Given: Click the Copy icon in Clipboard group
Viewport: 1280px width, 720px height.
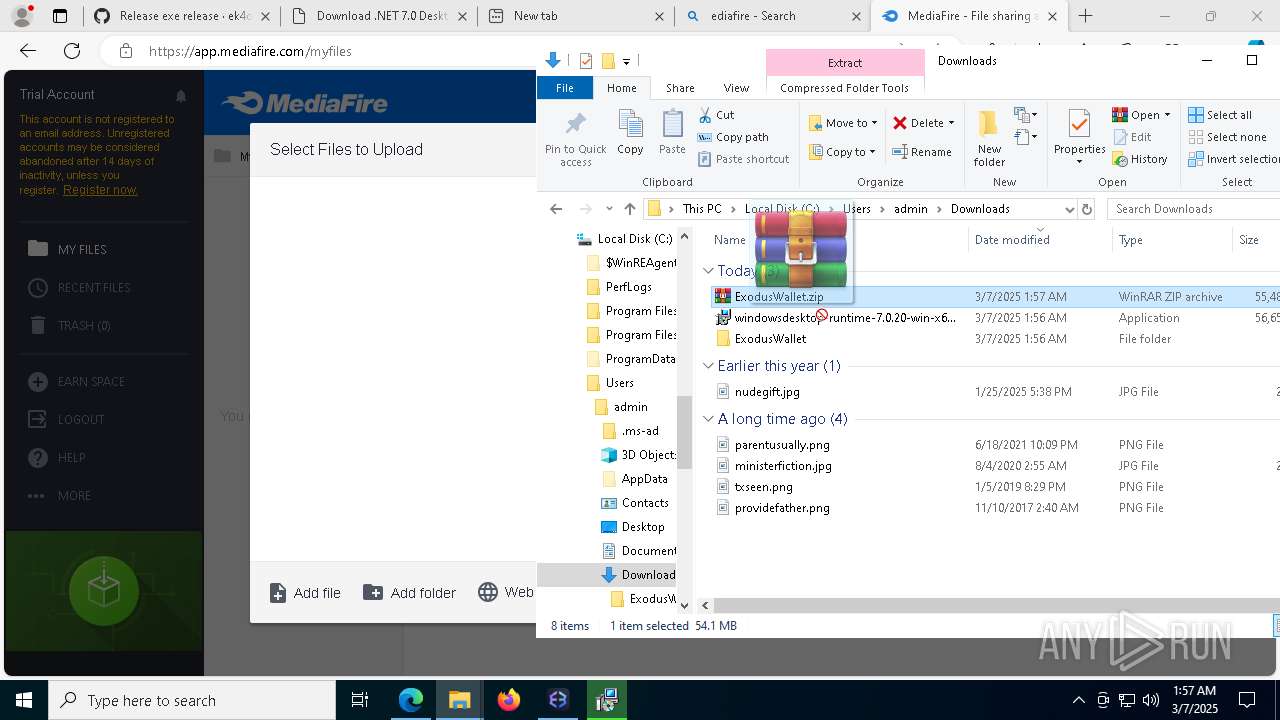Looking at the screenshot, I should (630, 124).
